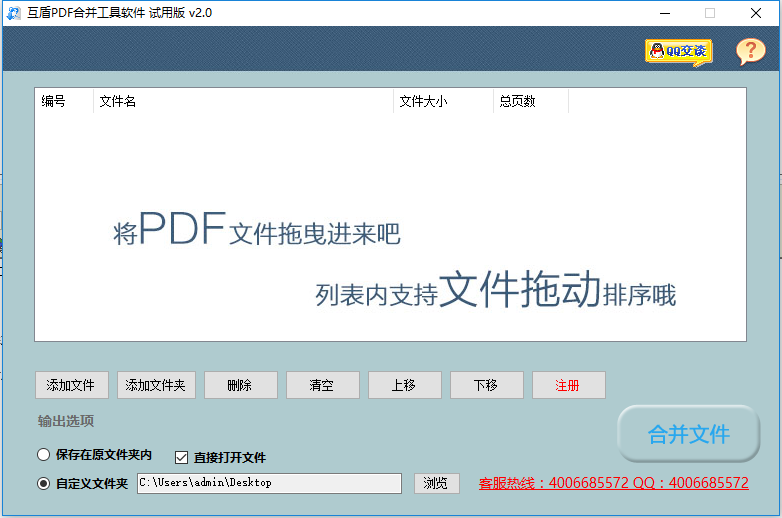Click the 添加文件 button
782x518 pixels.
click(x=72, y=385)
